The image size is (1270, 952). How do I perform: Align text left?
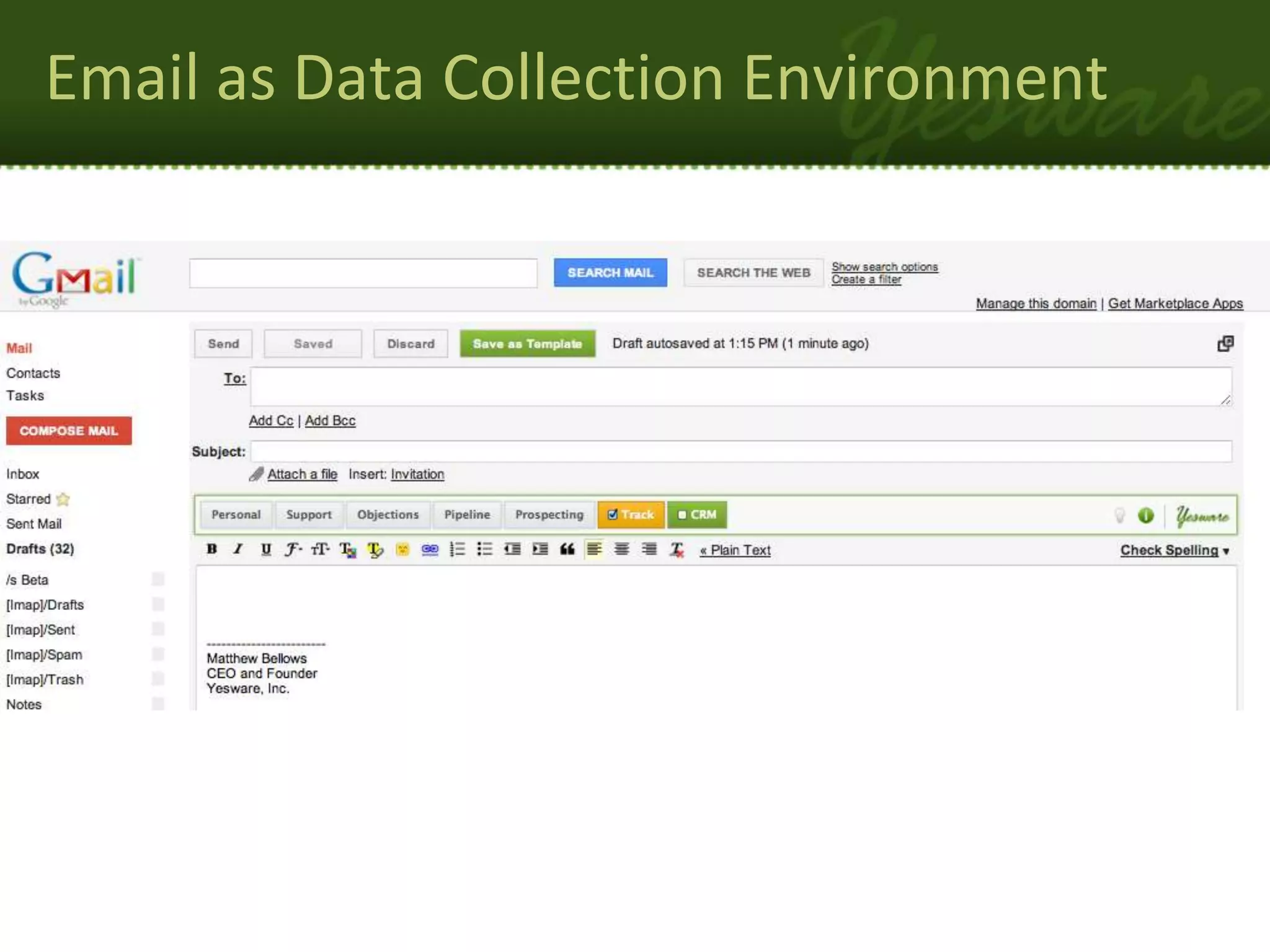point(594,549)
